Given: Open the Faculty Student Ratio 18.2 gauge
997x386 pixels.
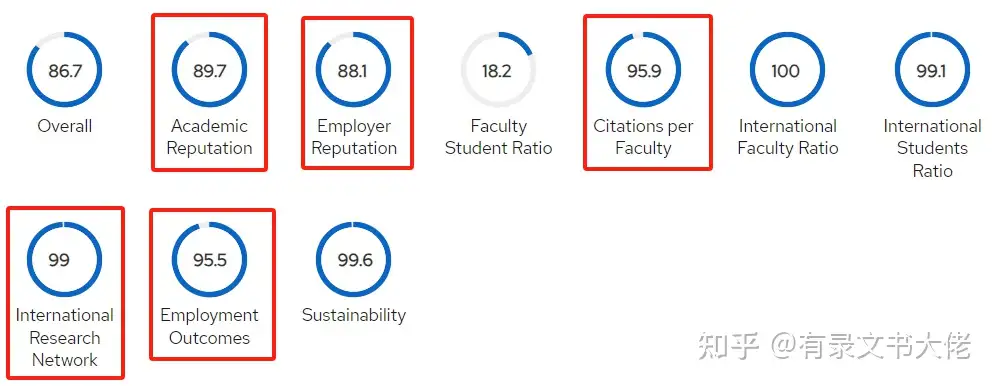Looking at the screenshot, I should [x=498, y=69].
